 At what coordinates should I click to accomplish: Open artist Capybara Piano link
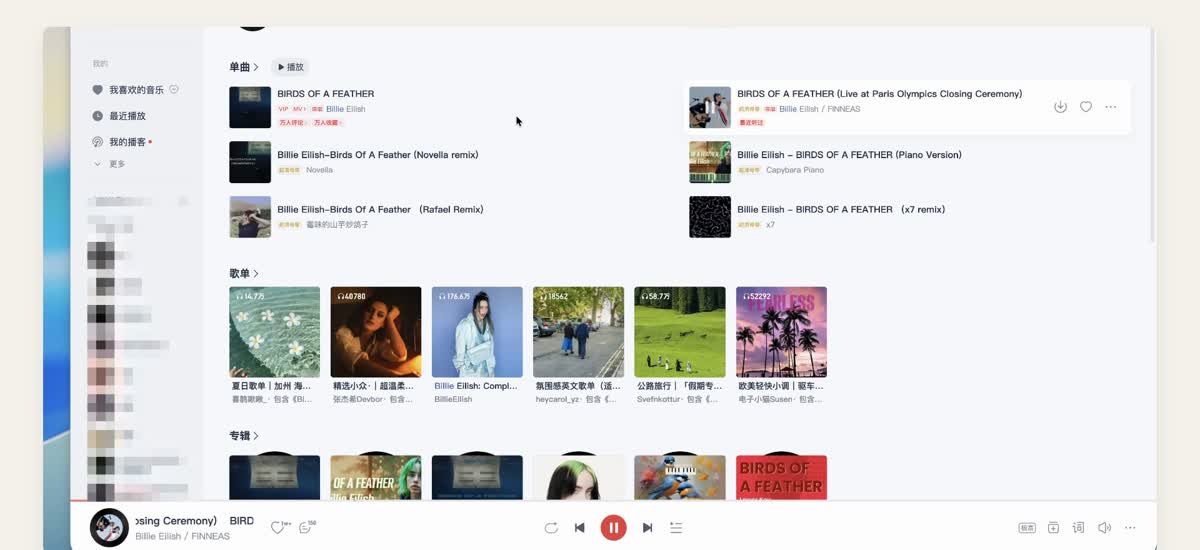pyautogui.click(x=795, y=170)
